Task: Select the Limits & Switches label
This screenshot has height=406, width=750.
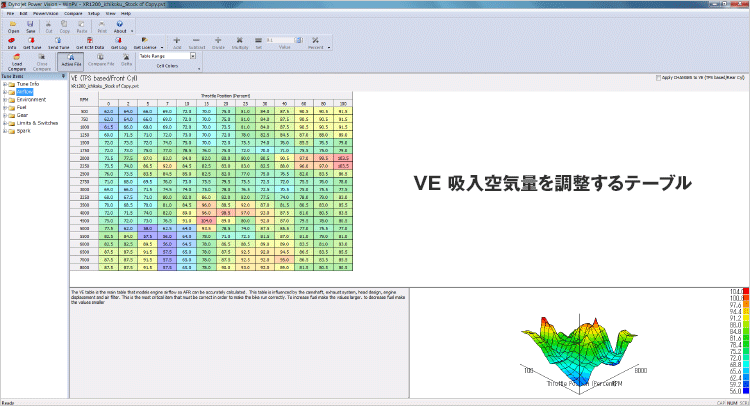Action: tap(37, 123)
